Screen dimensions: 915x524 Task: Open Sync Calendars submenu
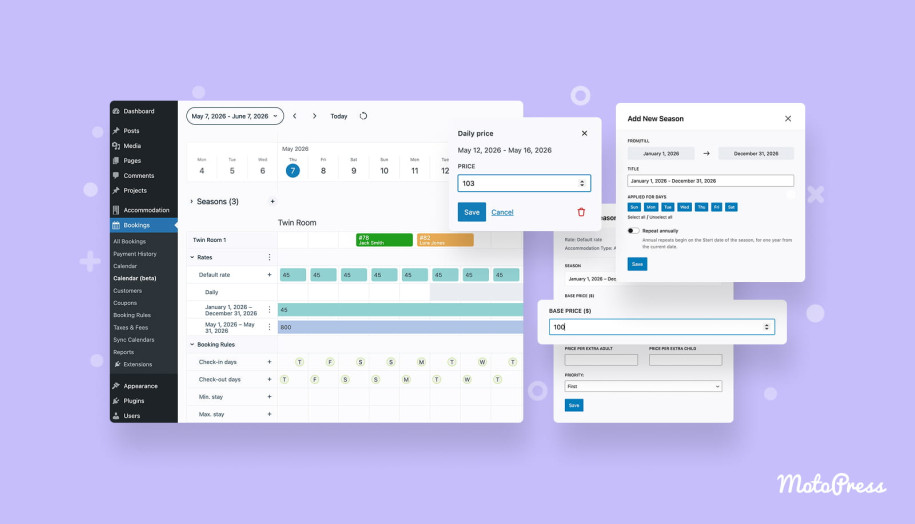click(x=134, y=340)
